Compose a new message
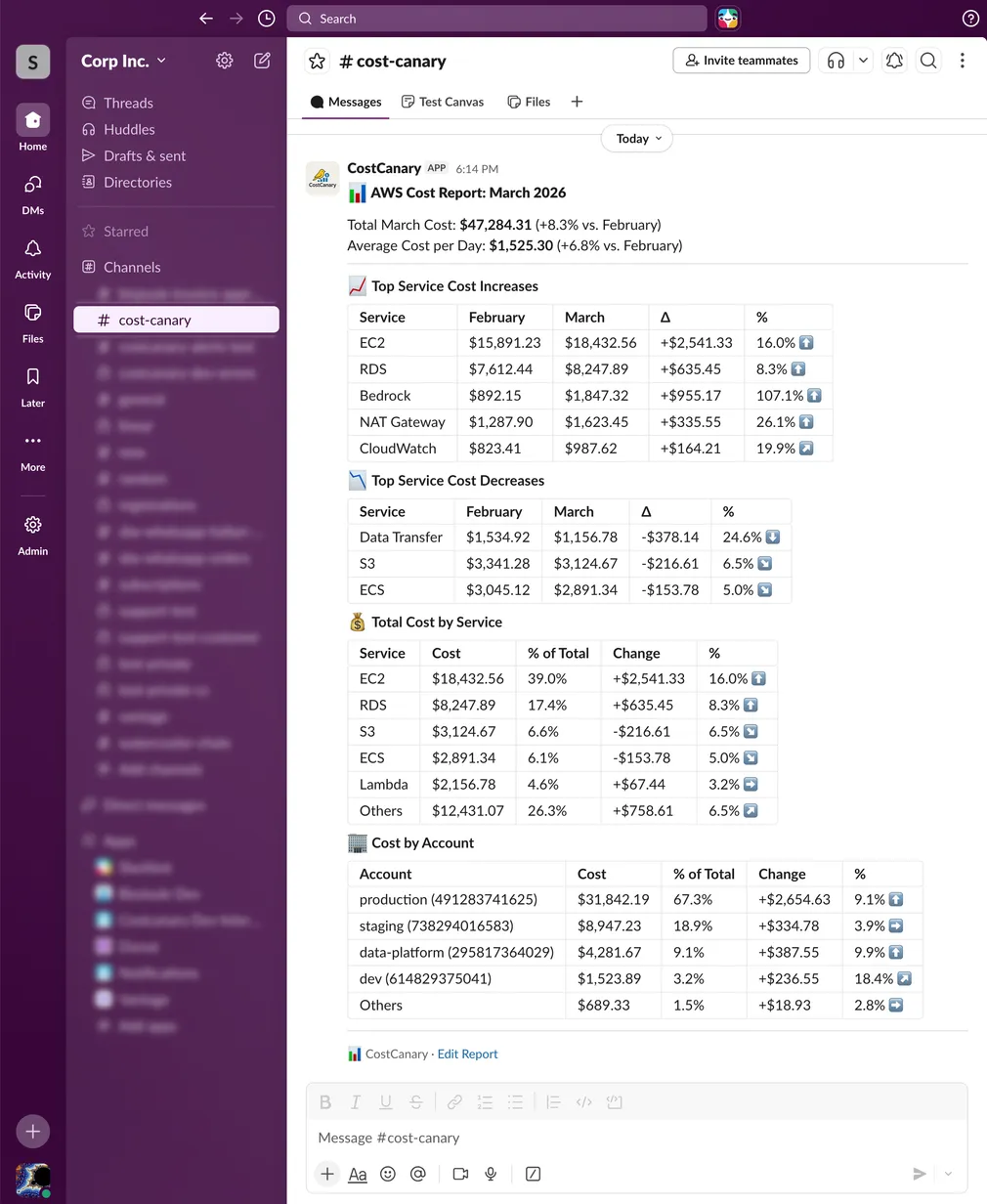Screen dimensions: 987x1204 262,61
